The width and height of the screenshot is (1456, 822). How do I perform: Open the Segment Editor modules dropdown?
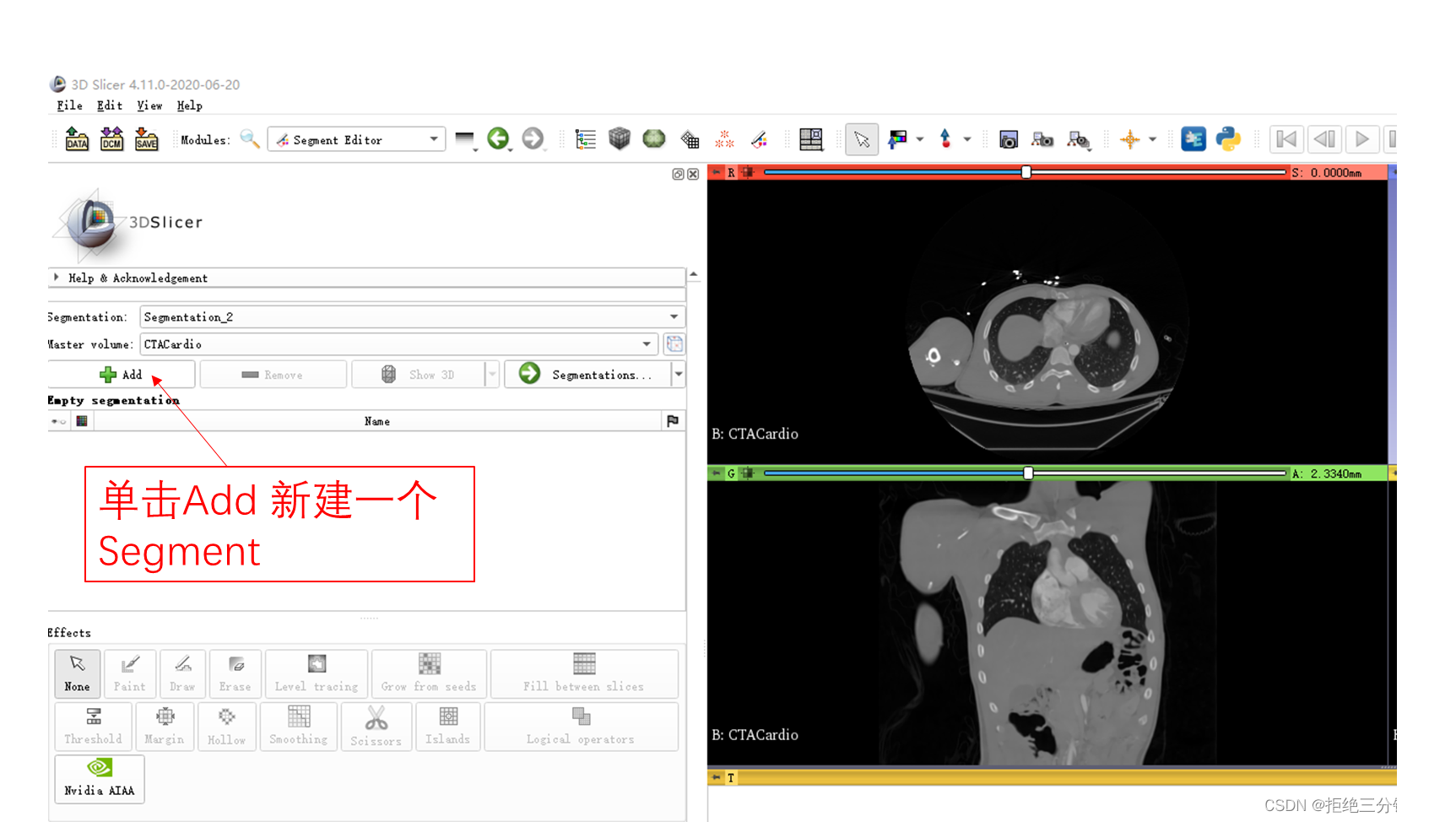356,139
